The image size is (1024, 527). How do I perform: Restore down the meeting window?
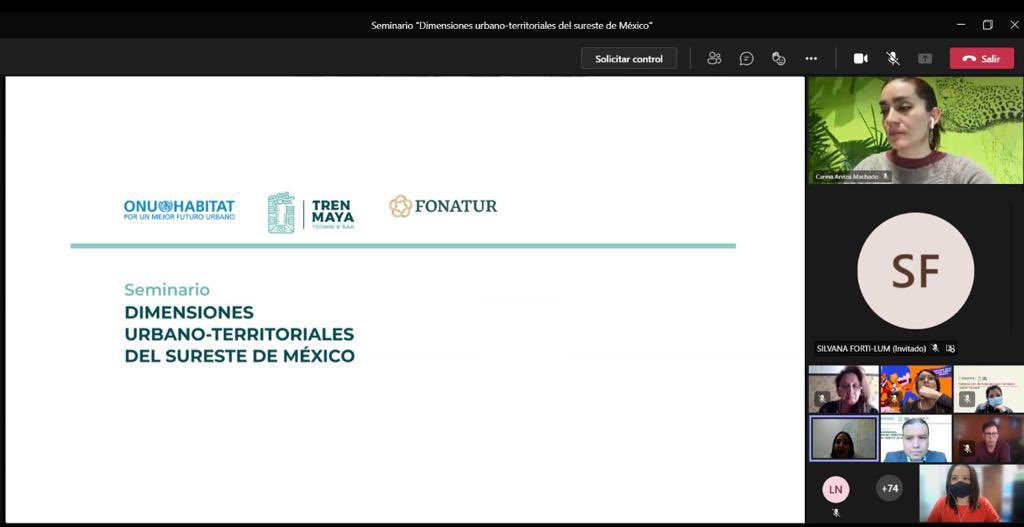point(987,25)
